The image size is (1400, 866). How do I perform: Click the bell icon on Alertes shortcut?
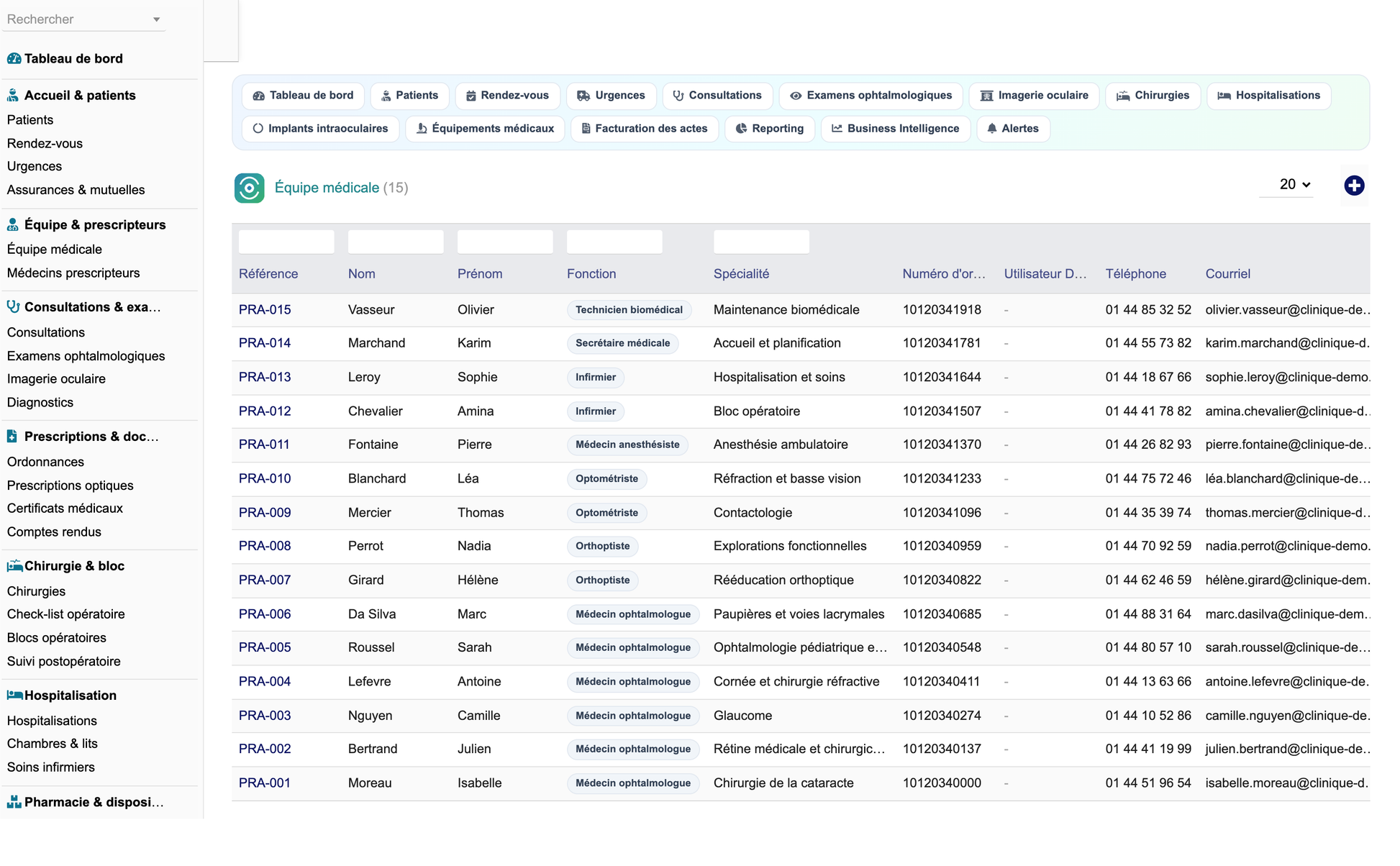coord(992,128)
